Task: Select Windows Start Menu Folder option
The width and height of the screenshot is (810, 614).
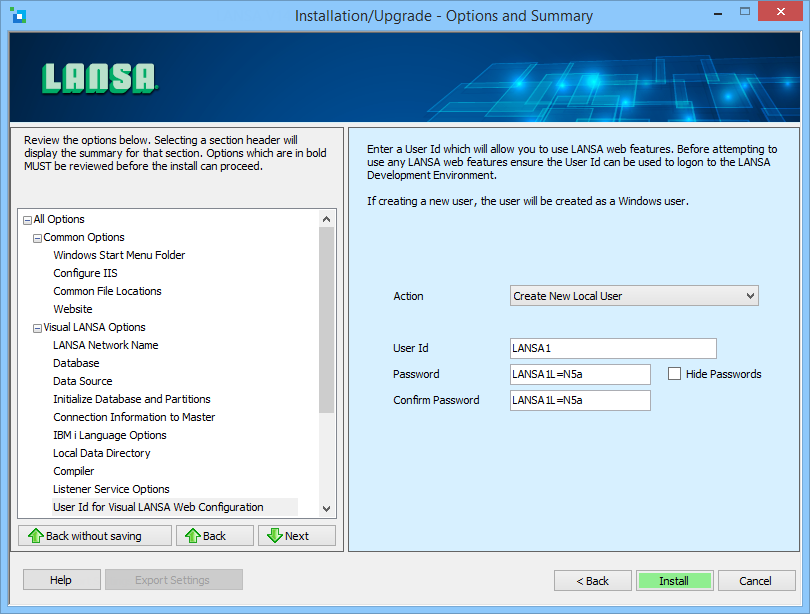Action: point(119,255)
